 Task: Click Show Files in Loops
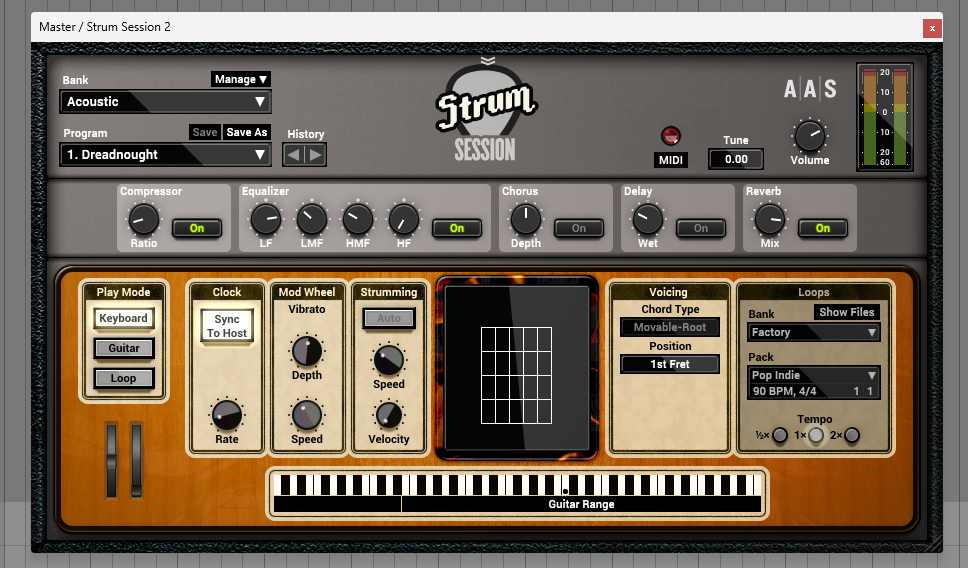pos(846,312)
